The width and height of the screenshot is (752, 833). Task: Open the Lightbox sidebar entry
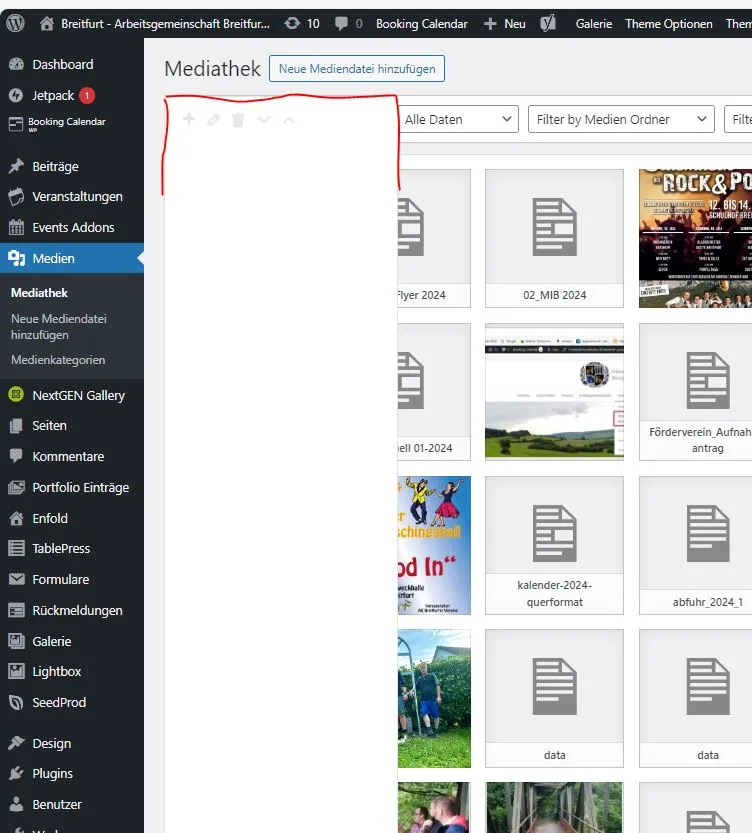point(56,672)
